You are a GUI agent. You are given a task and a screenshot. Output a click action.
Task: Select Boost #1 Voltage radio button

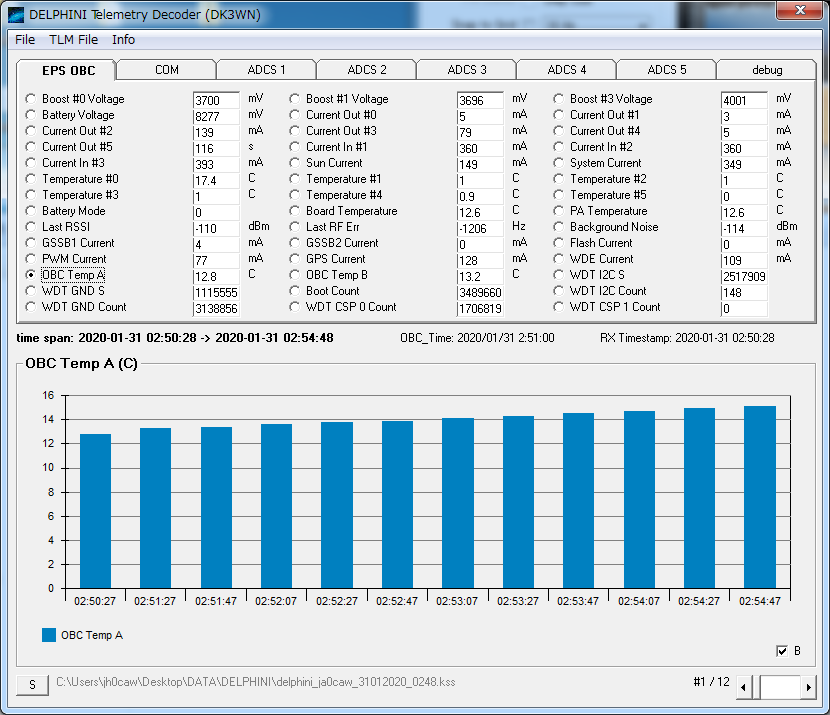tap(295, 99)
